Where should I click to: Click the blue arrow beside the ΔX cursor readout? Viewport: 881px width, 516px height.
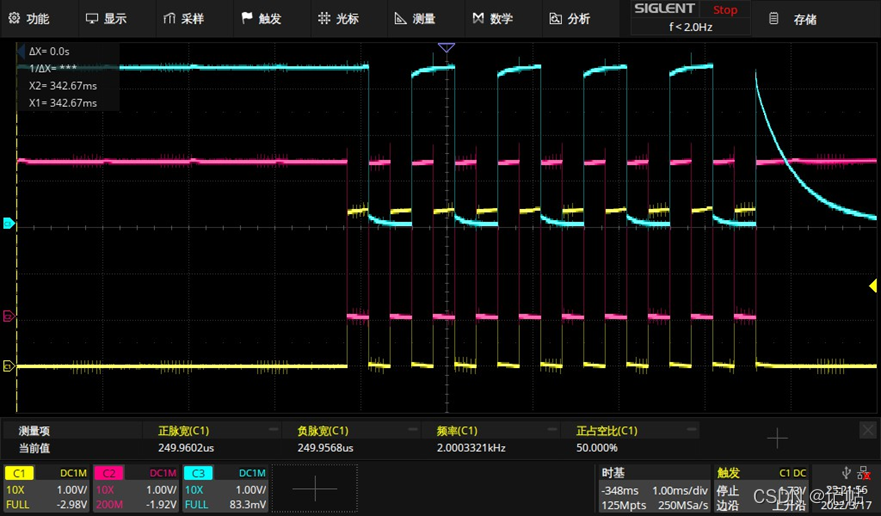(x=21, y=52)
